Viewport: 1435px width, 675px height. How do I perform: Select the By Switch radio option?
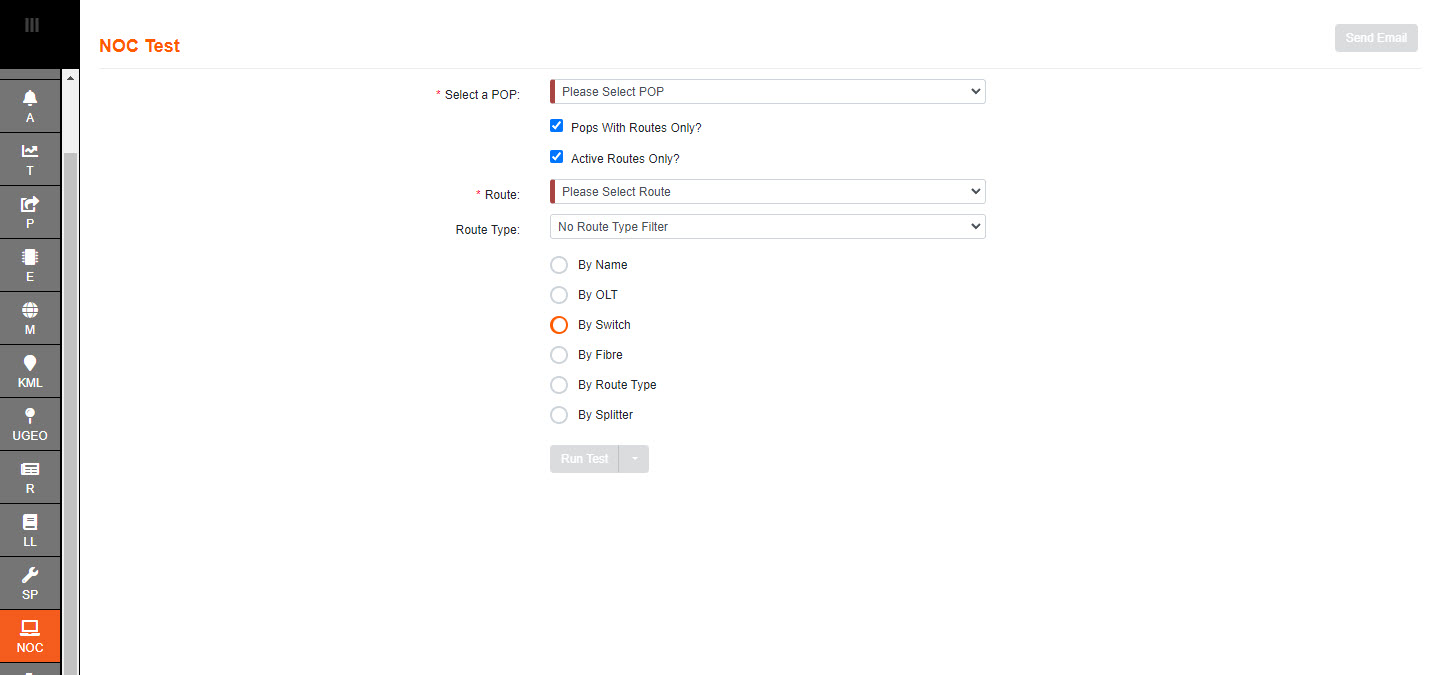tap(559, 325)
